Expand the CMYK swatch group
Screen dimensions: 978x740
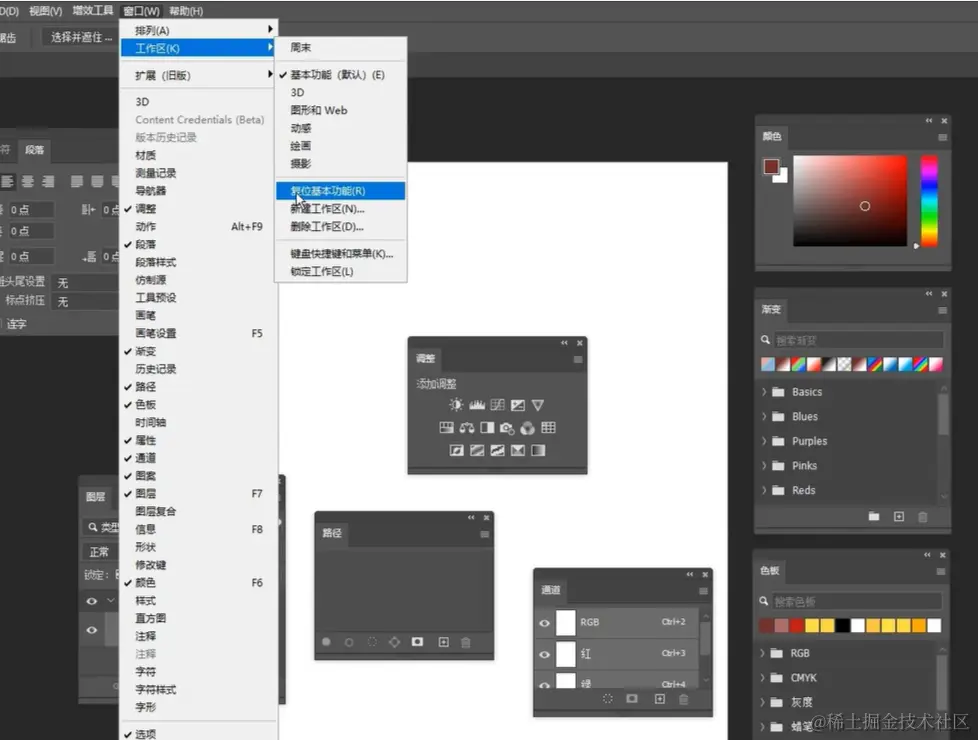pos(765,677)
